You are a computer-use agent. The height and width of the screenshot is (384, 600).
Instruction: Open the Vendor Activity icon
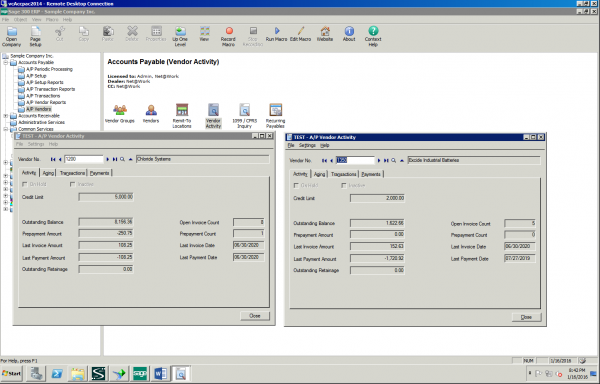(x=213, y=116)
